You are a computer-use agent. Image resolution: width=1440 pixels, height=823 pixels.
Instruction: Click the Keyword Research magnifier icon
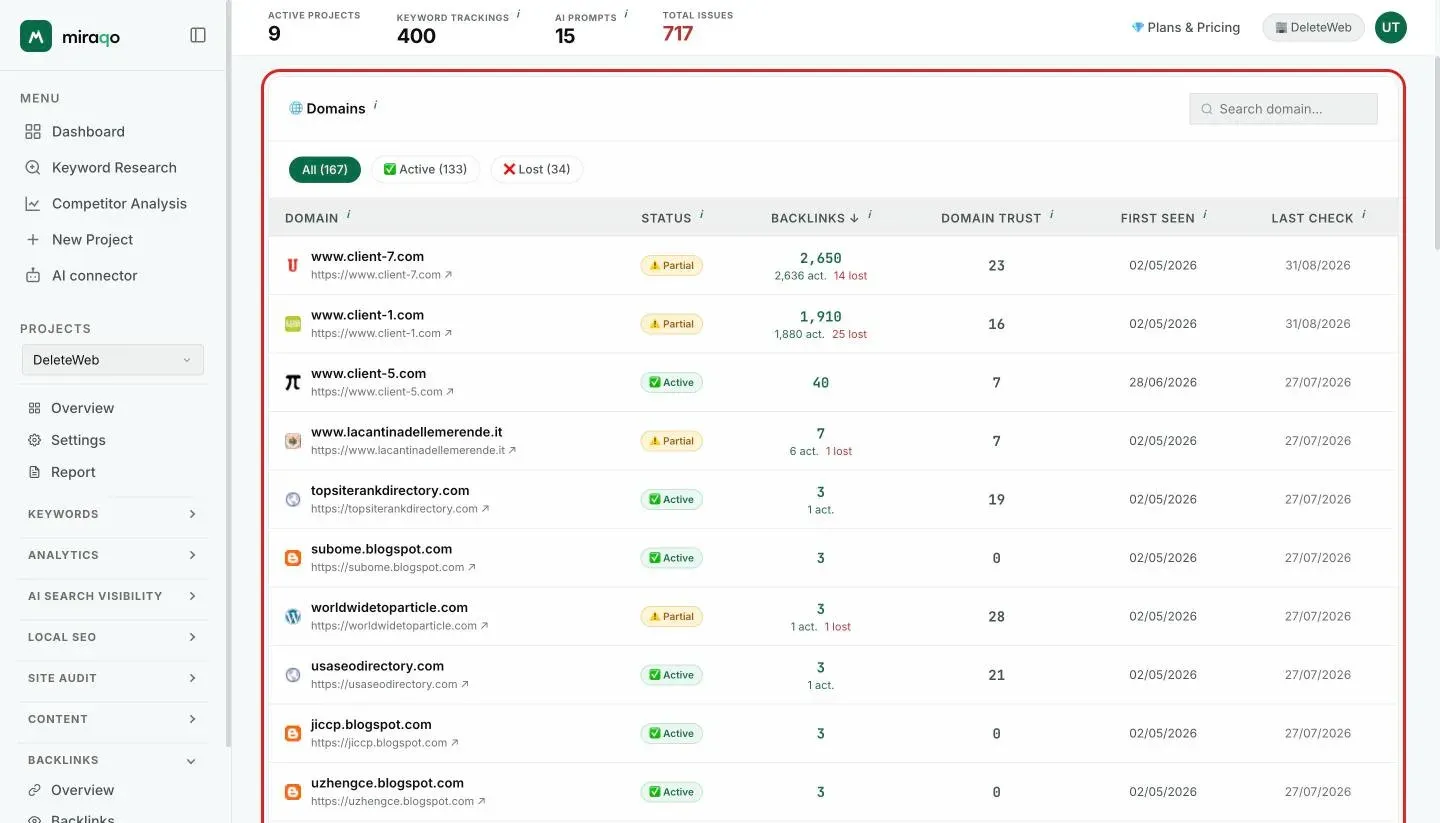[x=33, y=167]
